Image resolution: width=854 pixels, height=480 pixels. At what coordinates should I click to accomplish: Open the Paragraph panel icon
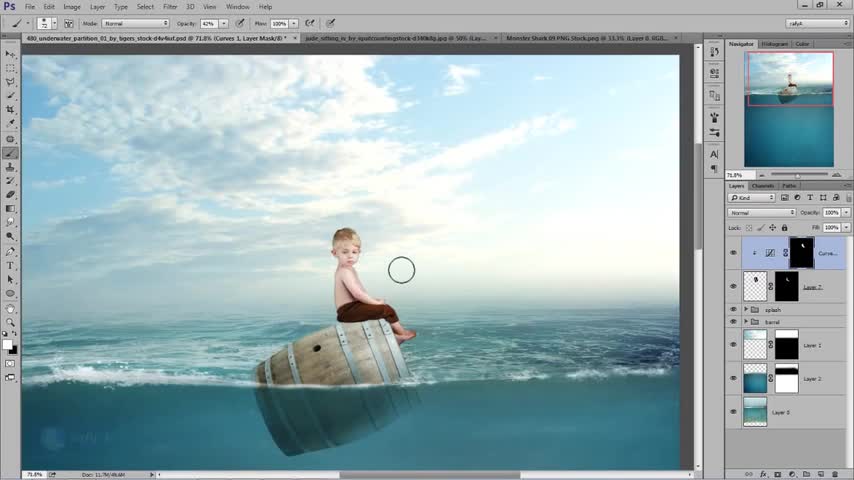pyautogui.click(x=714, y=169)
